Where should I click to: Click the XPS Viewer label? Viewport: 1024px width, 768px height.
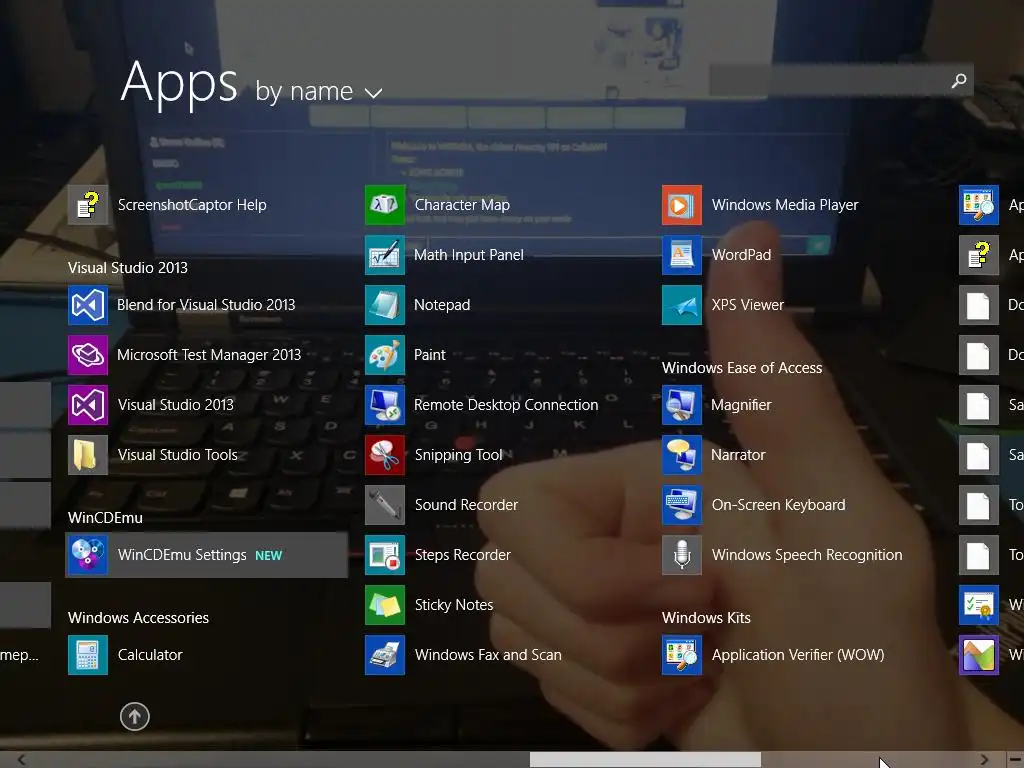click(x=748, y=305)
